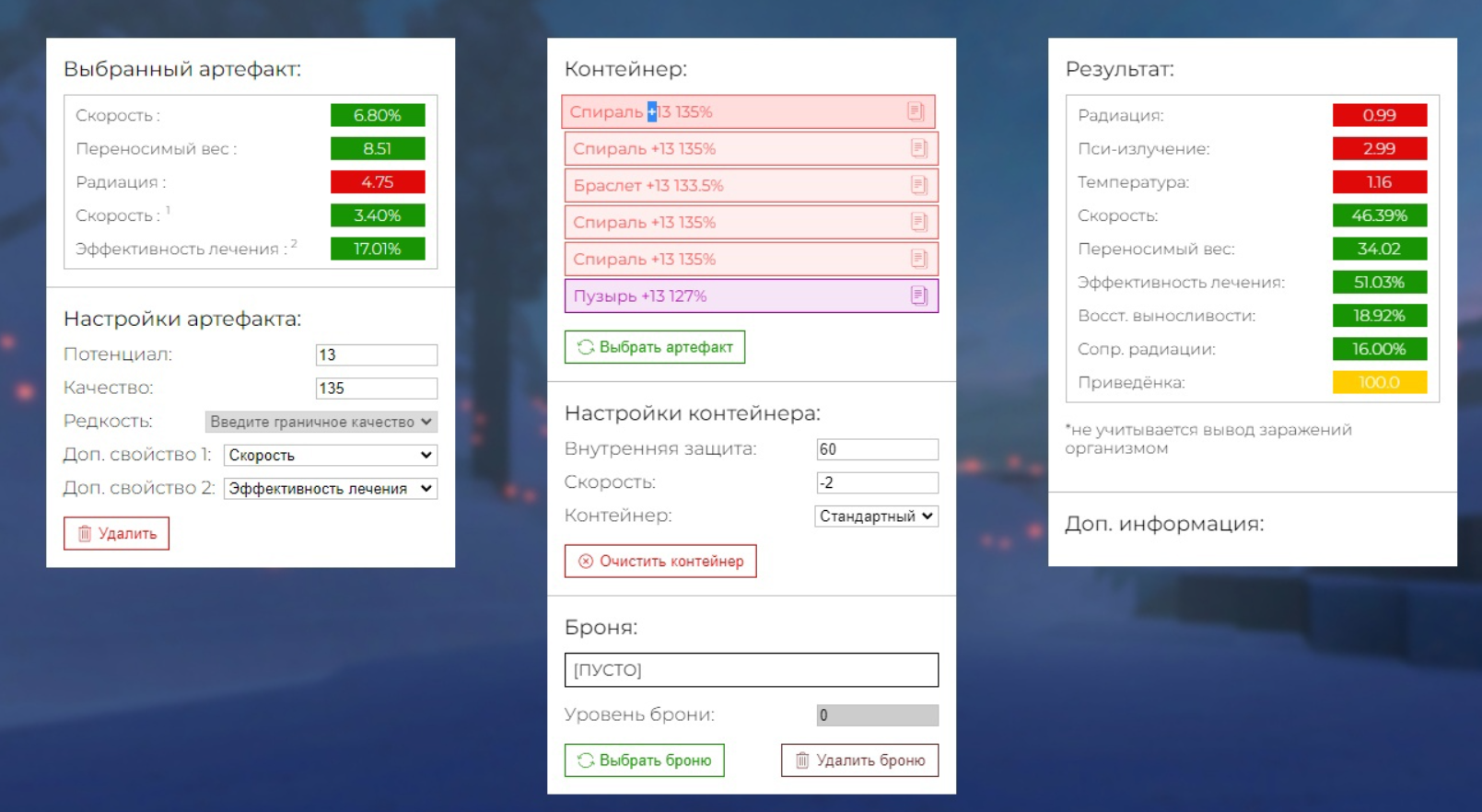The height and width of the screenshot is (812, 1482).
Task: Click the note icon on the Браслет +13 133.5% row
Action: (918, 185)
